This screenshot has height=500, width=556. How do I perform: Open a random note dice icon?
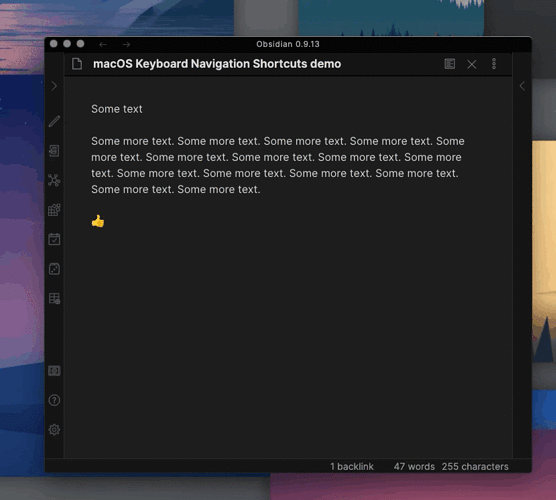pos(54,269)
